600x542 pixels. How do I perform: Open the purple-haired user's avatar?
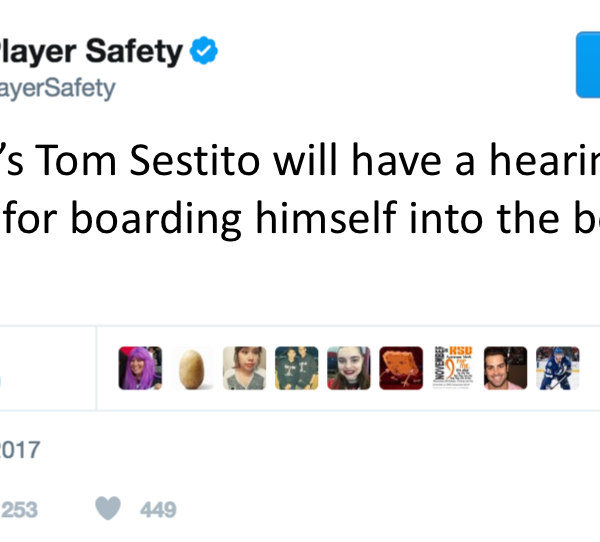tap(140, 368)
